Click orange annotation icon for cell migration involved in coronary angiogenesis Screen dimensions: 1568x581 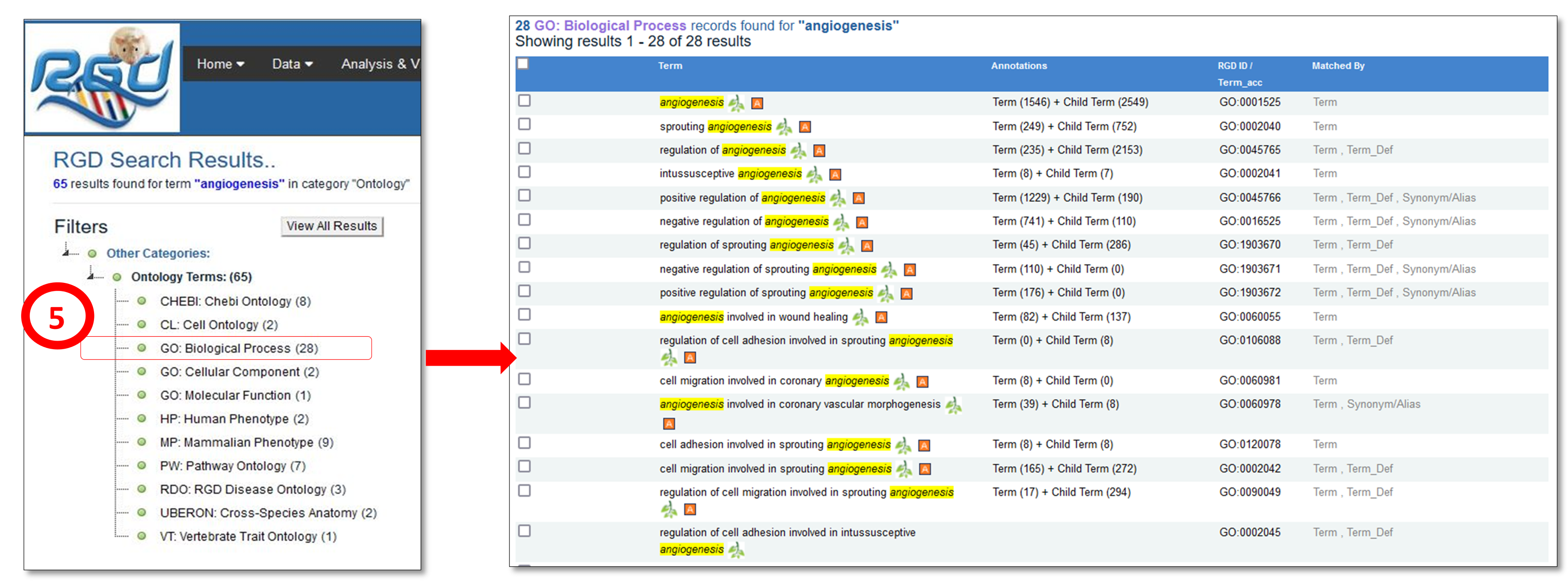tap(922, 381)
